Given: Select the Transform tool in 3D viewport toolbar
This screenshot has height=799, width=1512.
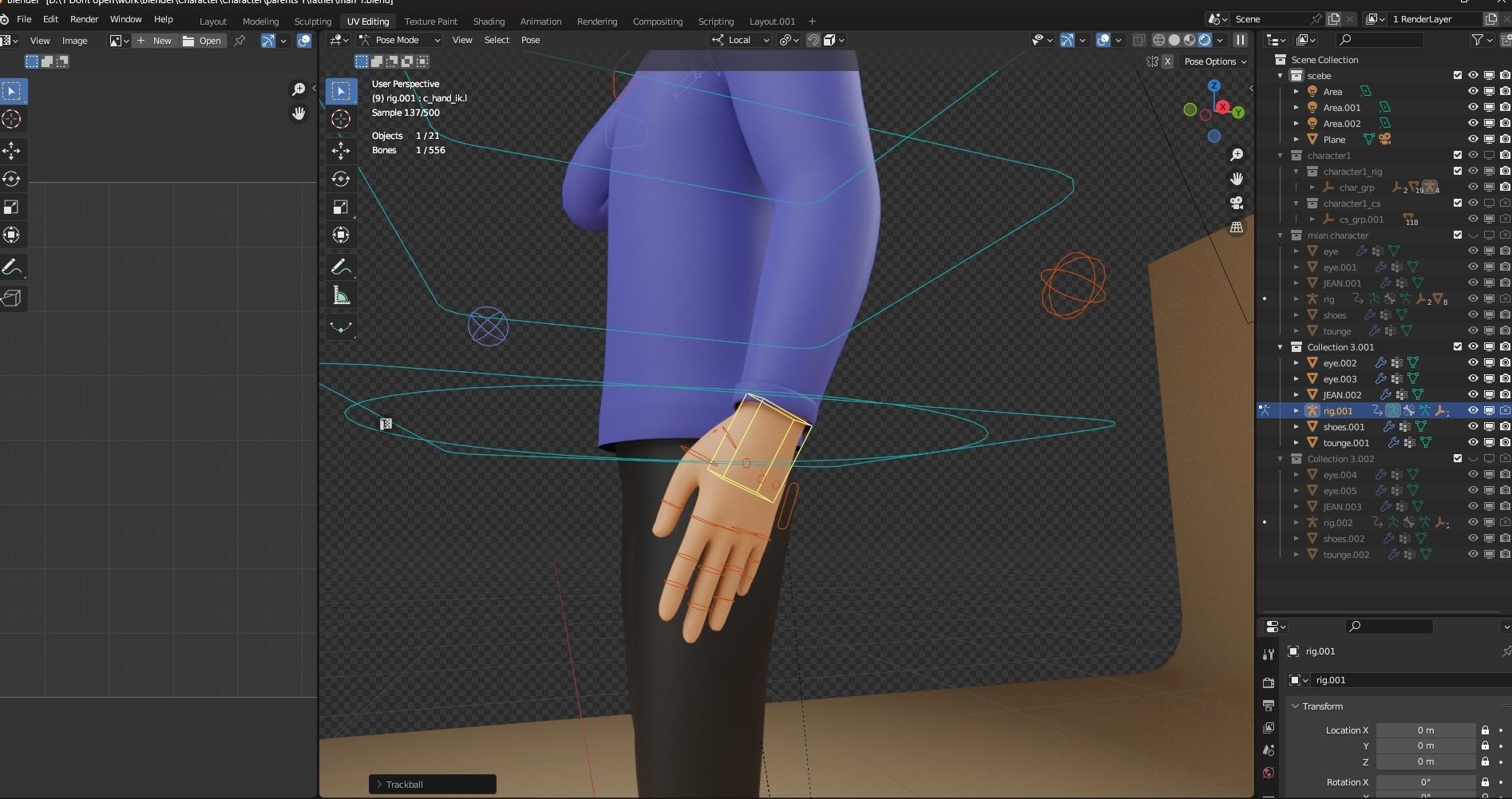Looking at the screenshot, I should pos(341,235).
